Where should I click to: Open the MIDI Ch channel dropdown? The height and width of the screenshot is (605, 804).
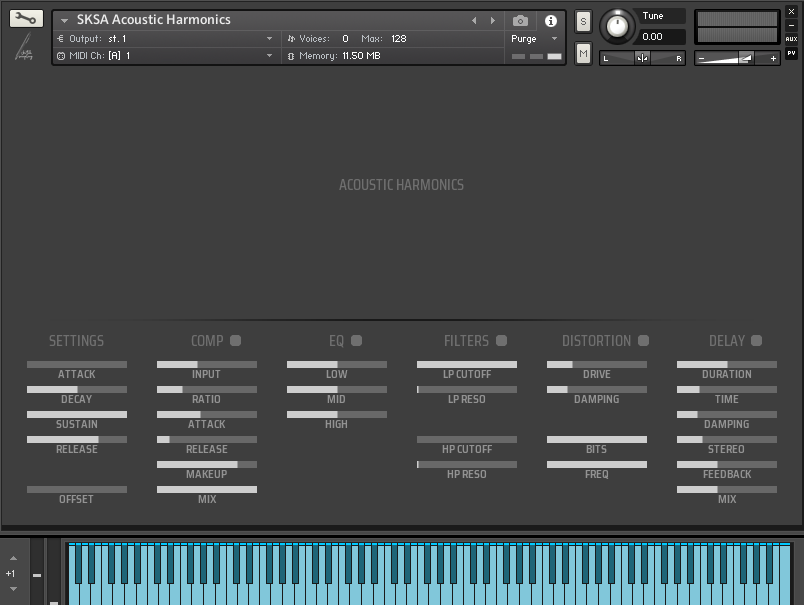269,56
